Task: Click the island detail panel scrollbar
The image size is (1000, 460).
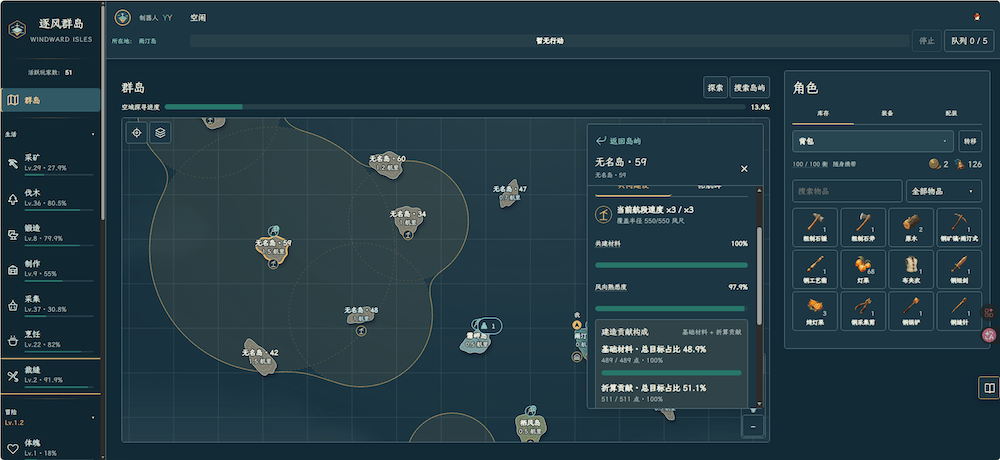Action: (x=759, y=276)
